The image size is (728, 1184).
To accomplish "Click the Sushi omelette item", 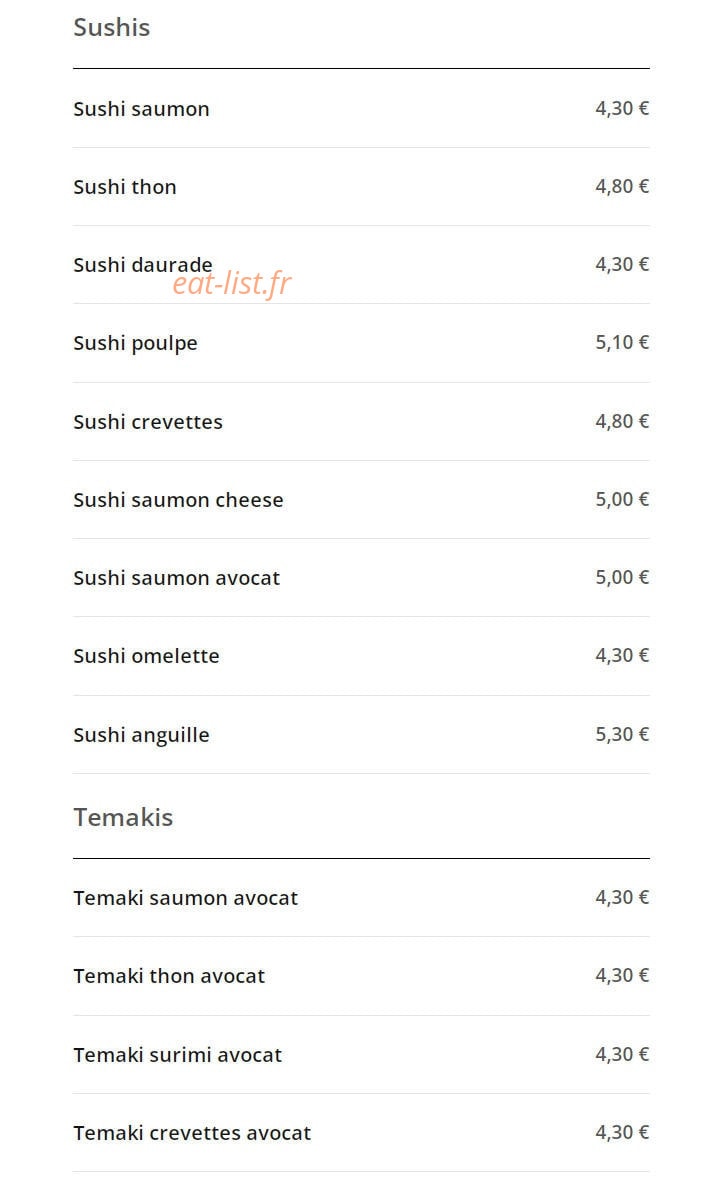I will coord(361,655).
